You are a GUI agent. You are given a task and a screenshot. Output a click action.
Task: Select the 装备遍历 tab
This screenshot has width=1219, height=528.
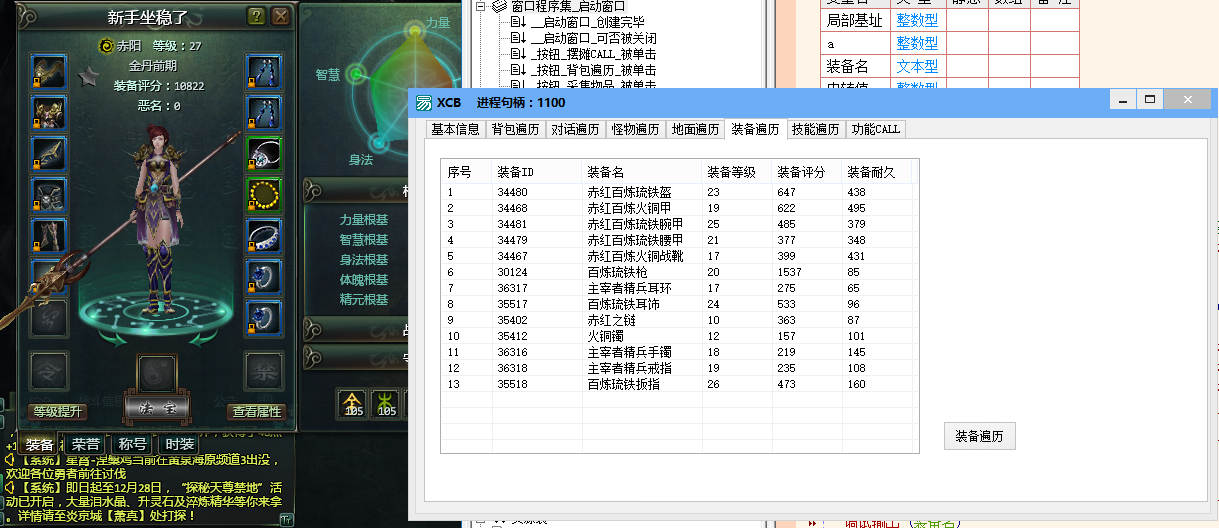[755, 128]
